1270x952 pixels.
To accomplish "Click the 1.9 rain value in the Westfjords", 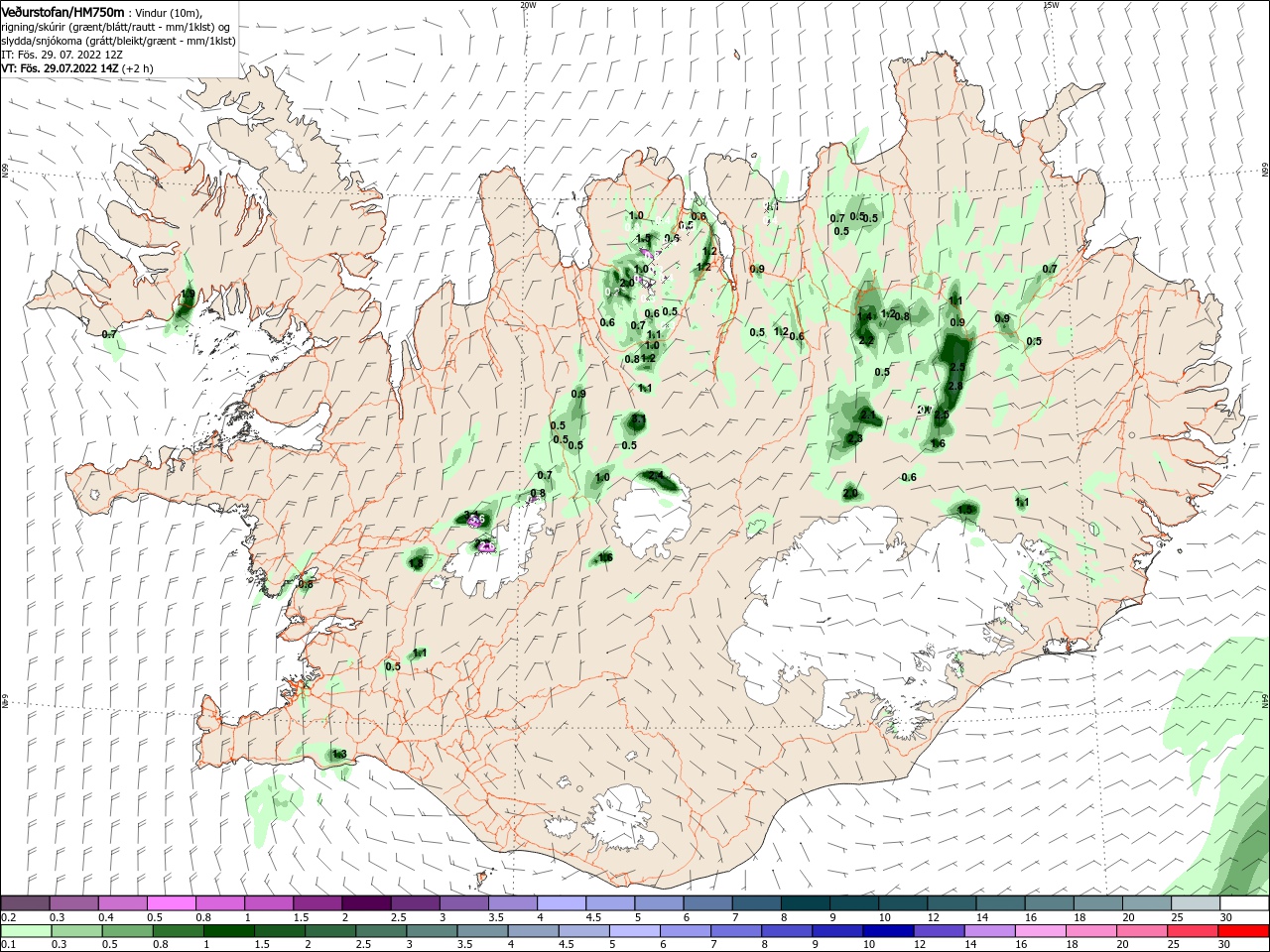I will click(x=189, y=295).
